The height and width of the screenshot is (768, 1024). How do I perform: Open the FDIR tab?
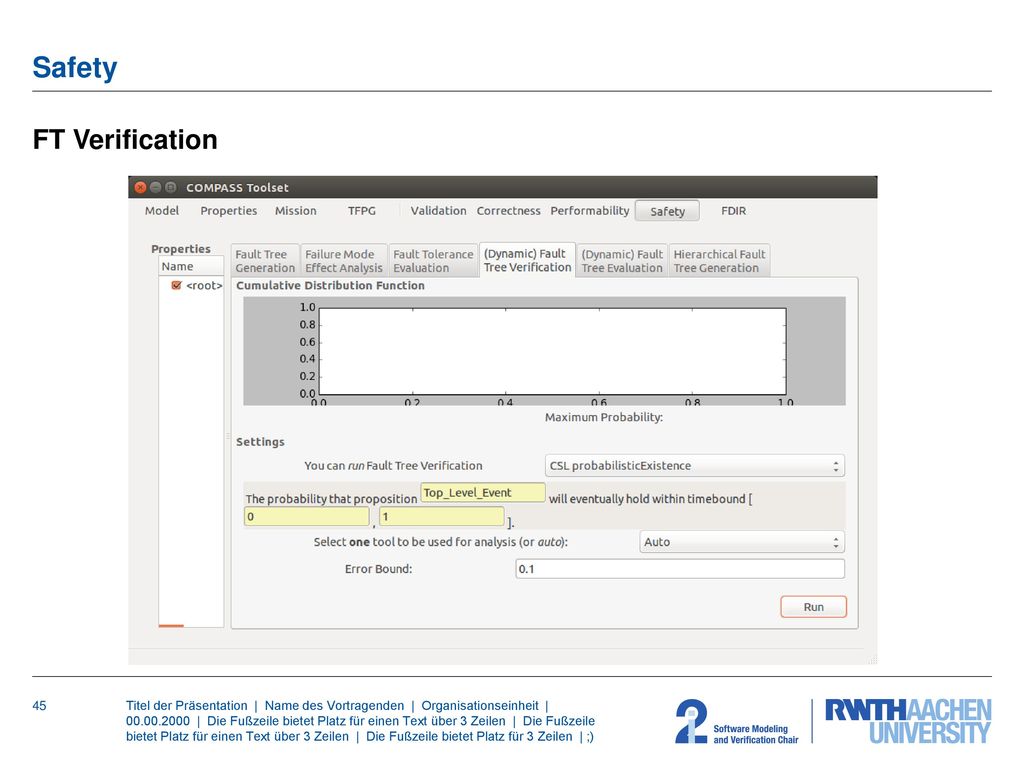click(733, 210)
